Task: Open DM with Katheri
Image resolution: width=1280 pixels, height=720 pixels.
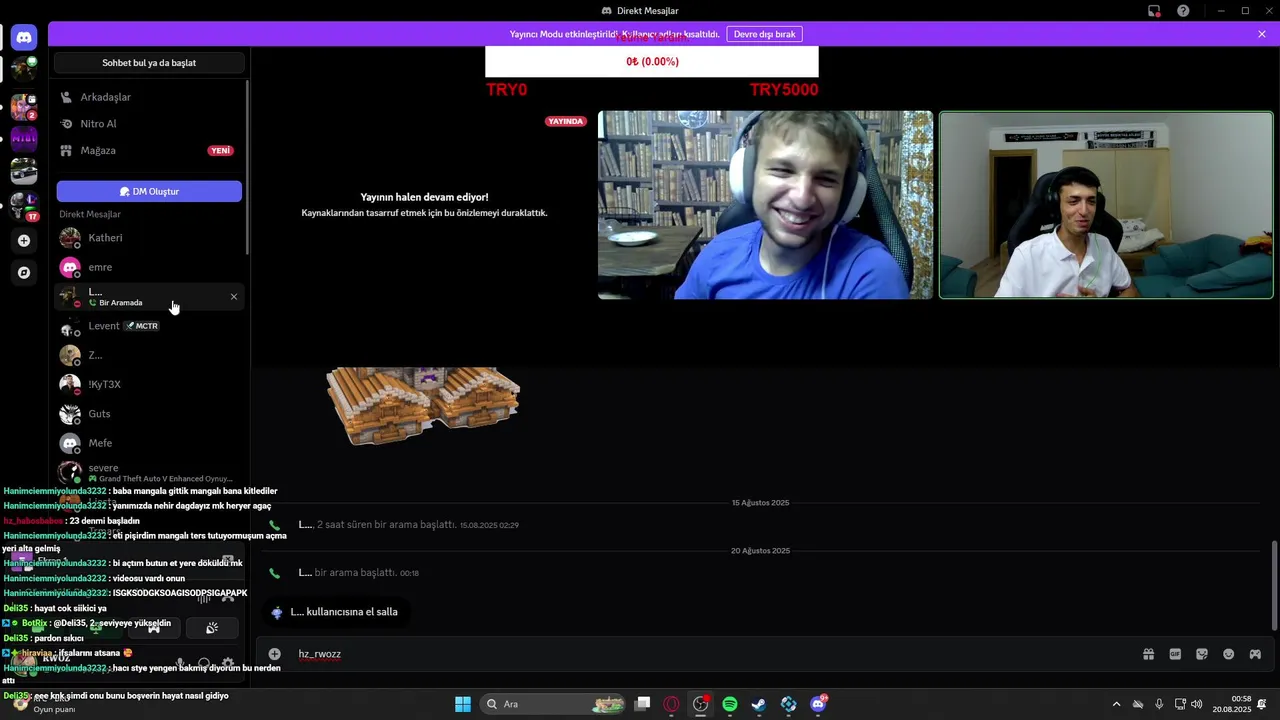Action: [149, 238]
